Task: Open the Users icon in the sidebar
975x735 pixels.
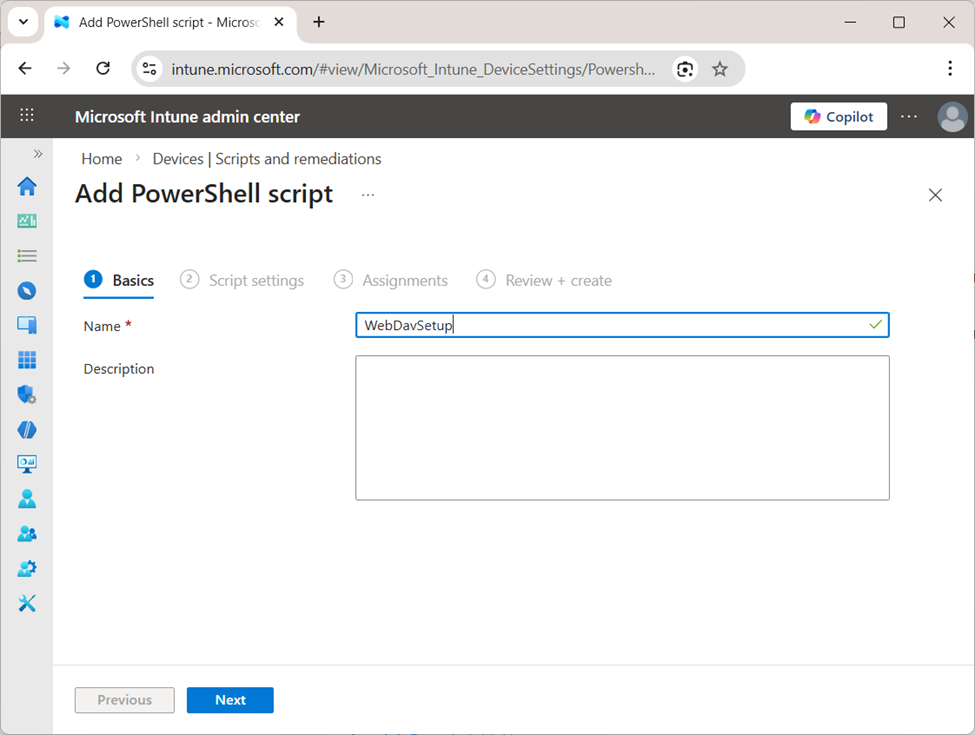Action: [x=27, y=498]
